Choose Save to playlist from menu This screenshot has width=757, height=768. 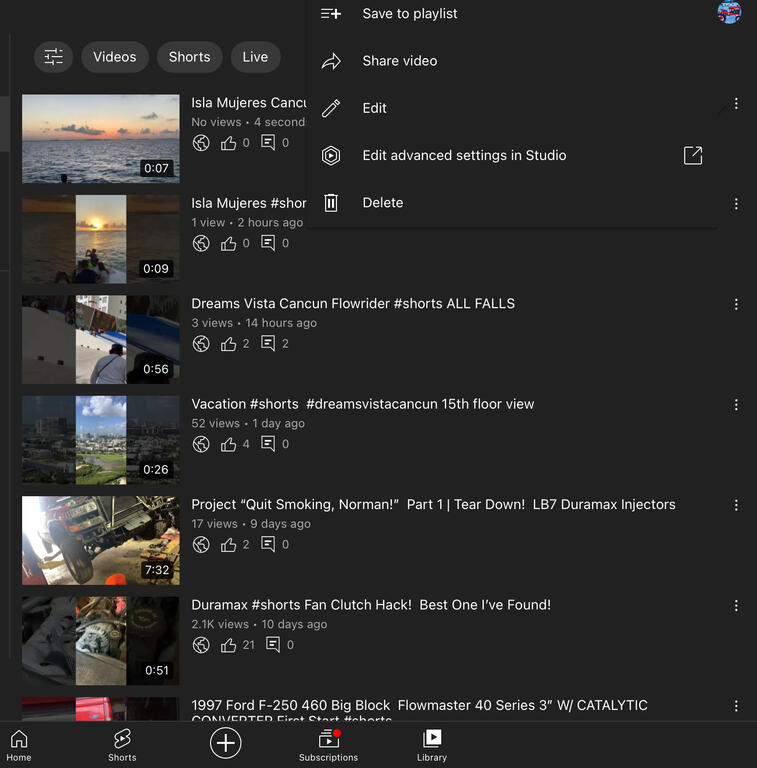pyautogui.click(x=410, y=14)
